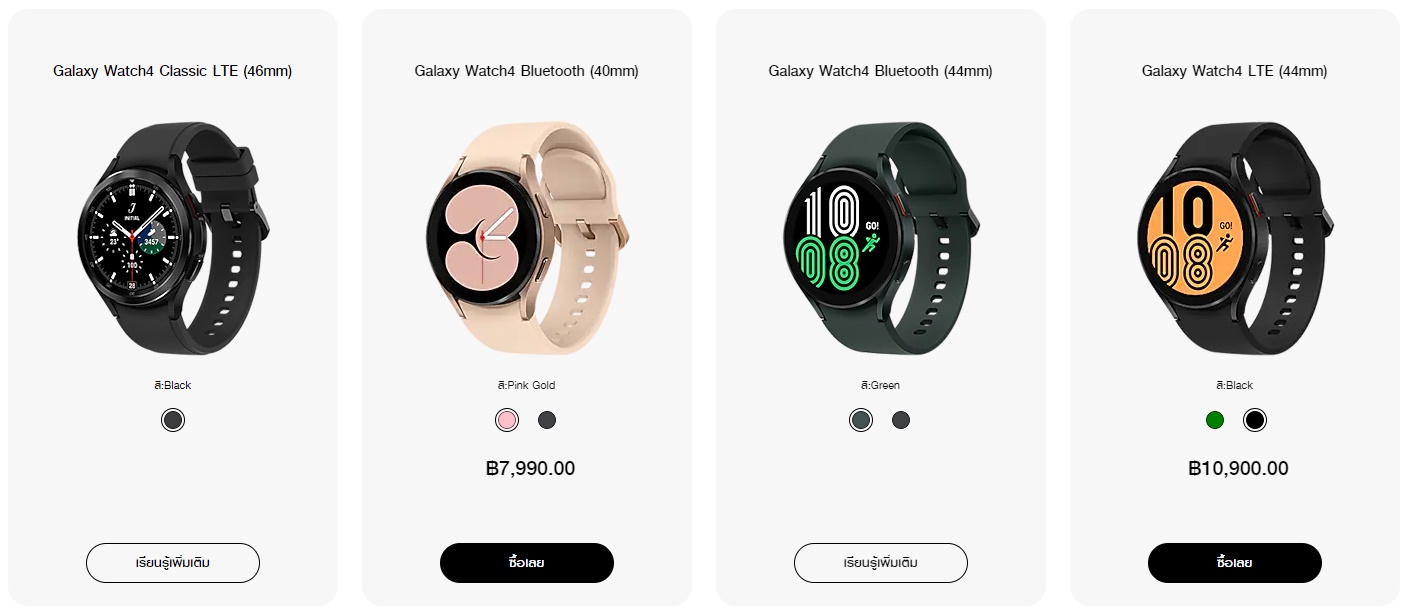Screen dimensions: 1405x613
Task: Open Galaxy Watch4 LTE (44mm) title link
Action: 1235,71
